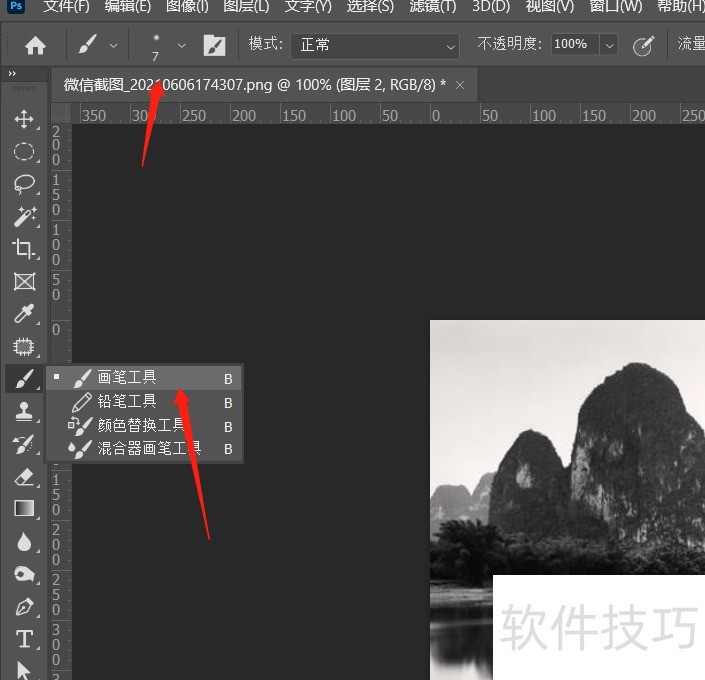Viewport: 705px width, 680px height.
Task: Select the Magic Wand tool
Action: [x=24, y=216]
